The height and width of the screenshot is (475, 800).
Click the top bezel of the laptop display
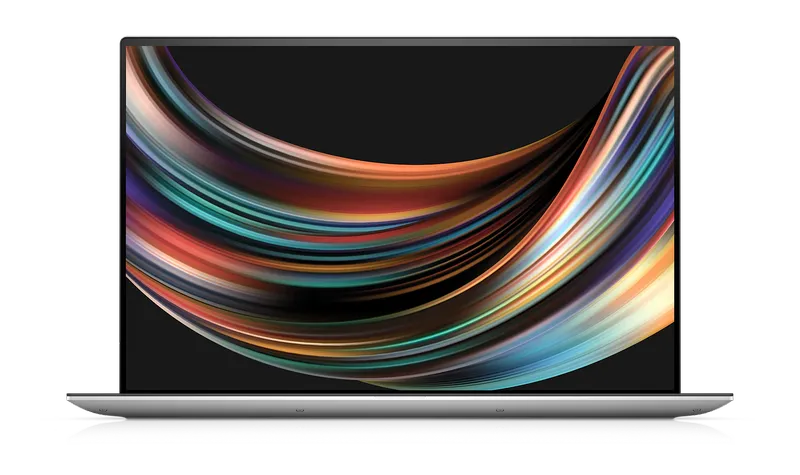(400, 39)
